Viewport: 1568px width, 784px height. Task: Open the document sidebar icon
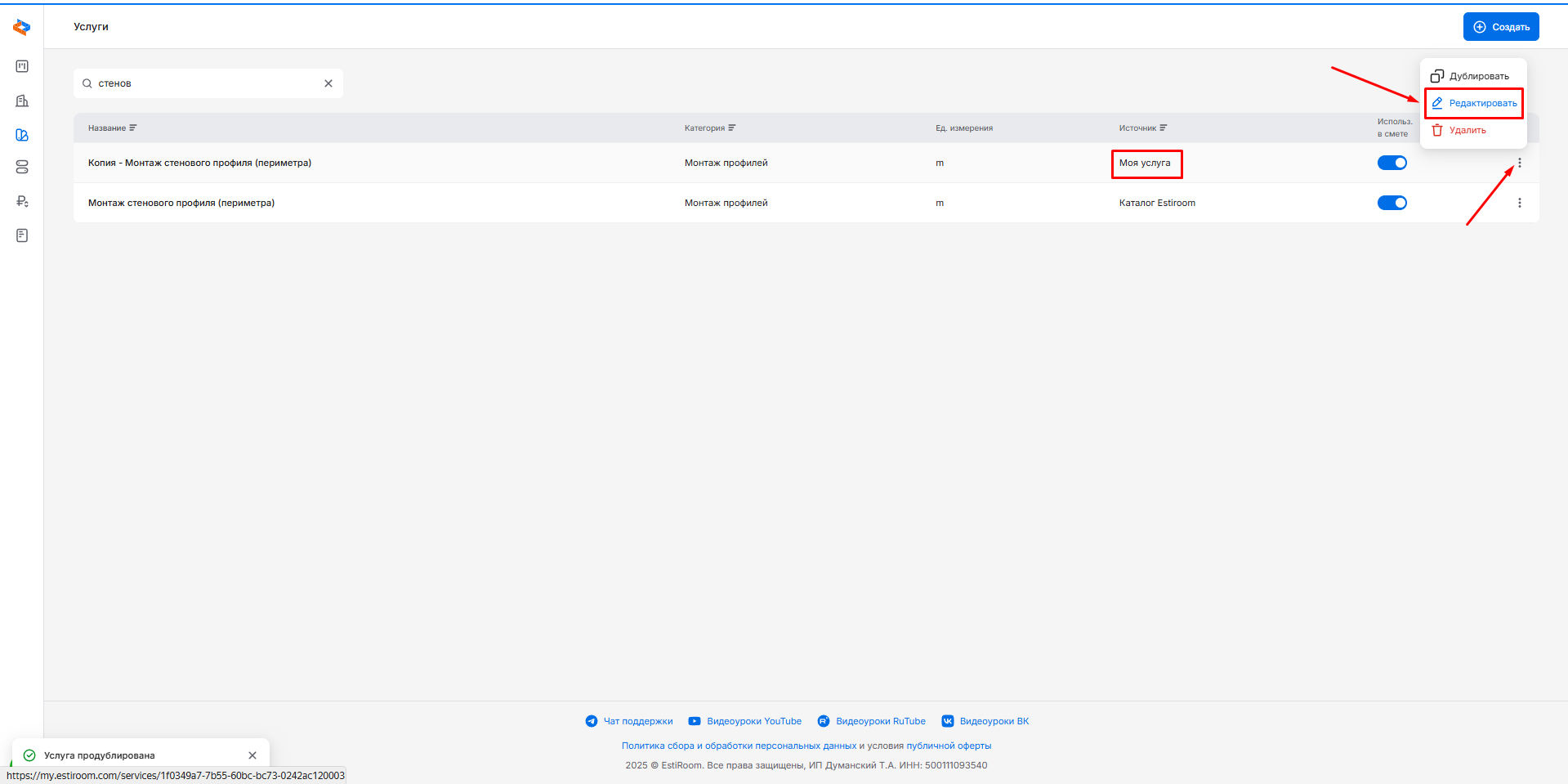coord(22,235)
